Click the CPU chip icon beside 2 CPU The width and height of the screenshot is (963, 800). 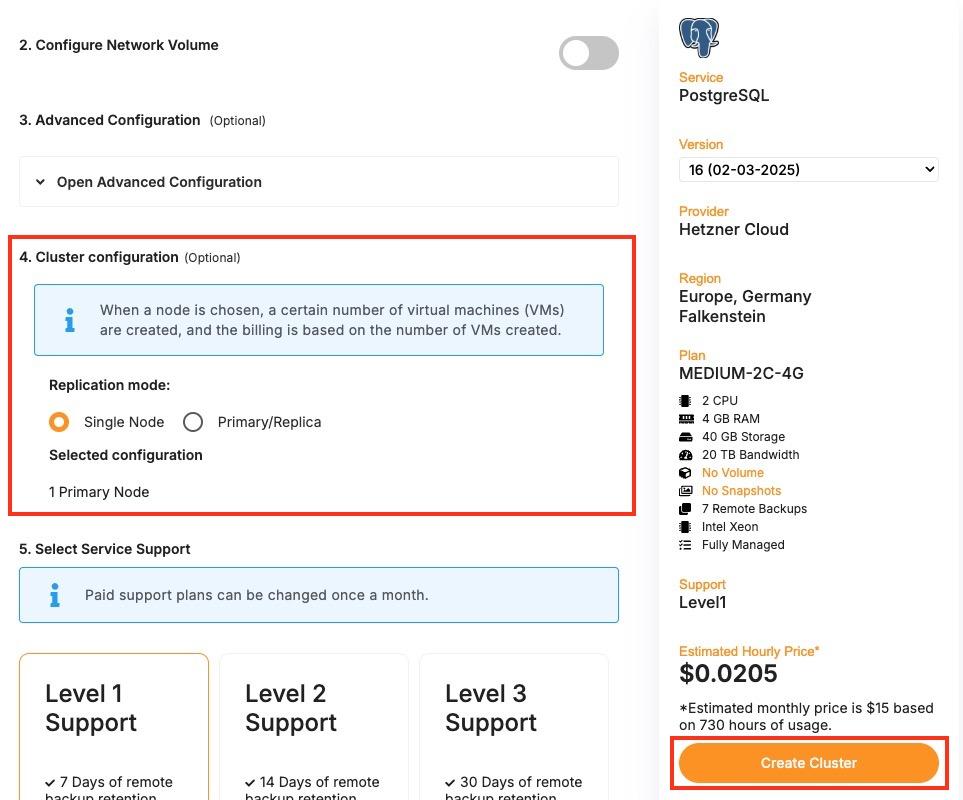685,401
